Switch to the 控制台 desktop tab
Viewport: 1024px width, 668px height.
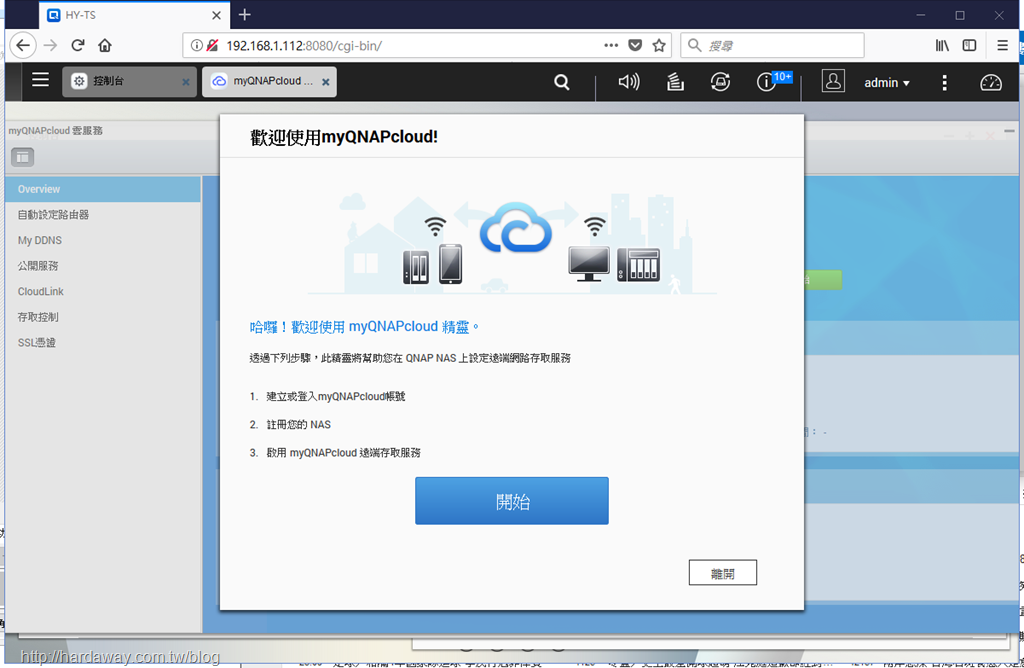pyautogui.click(x=129, y=82)
